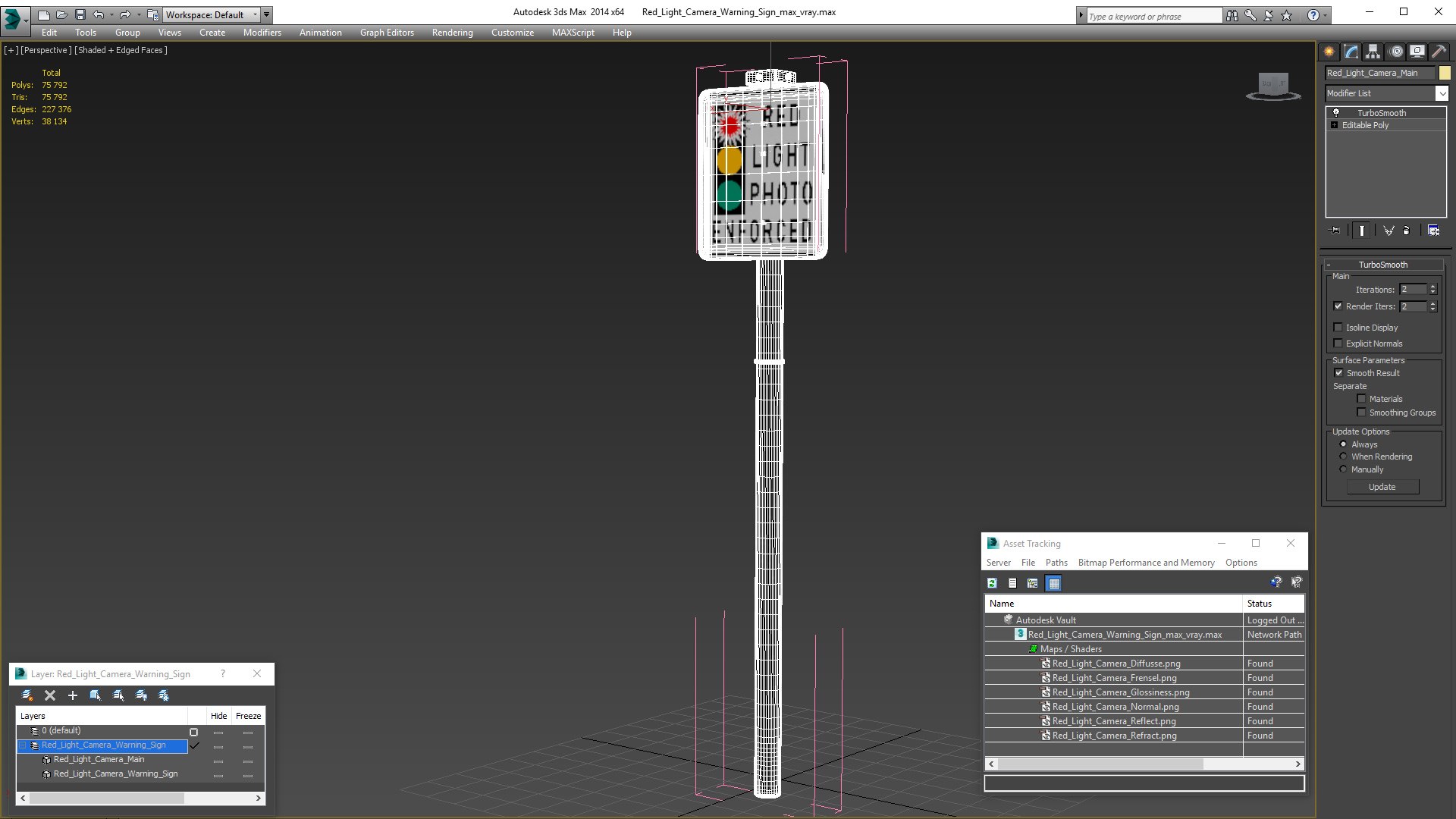
Task: Click the object color swatch
Action: (x=1445, y=73)
